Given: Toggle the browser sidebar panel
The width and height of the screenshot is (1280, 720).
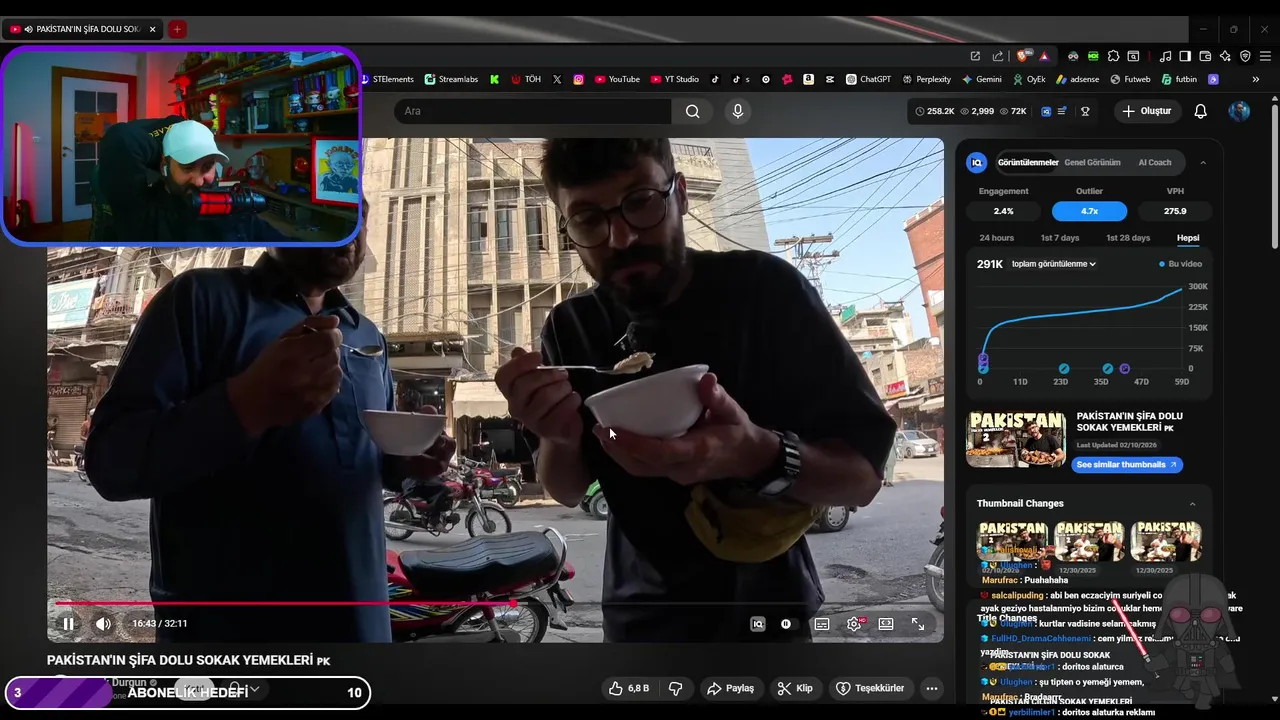Looking at the screenshot, I should (1185, 56).
